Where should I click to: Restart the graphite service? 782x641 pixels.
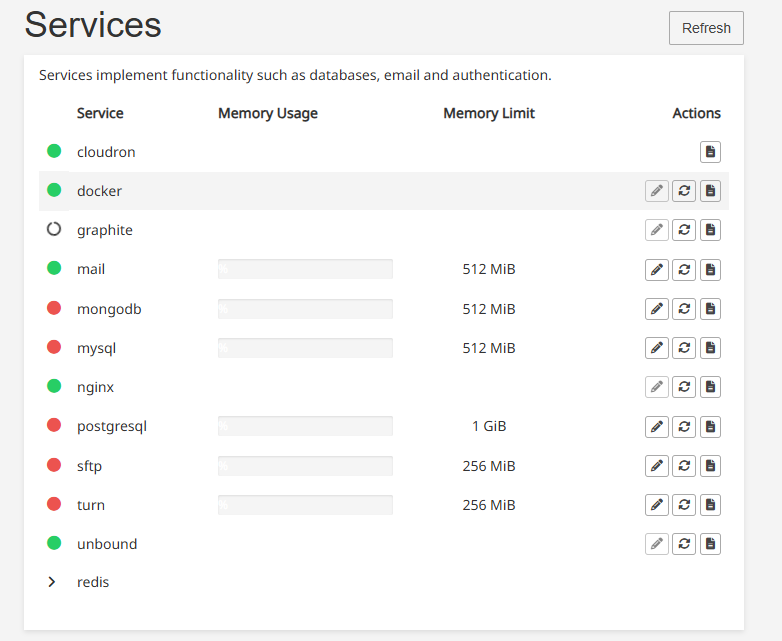coord(684,230)
